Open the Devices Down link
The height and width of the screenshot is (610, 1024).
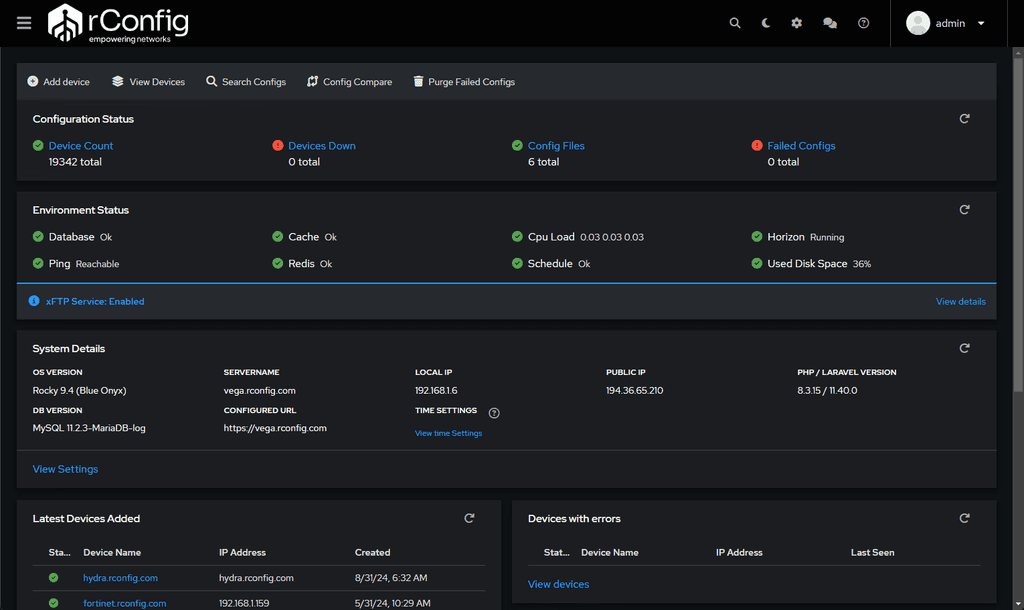coord(321,145)
